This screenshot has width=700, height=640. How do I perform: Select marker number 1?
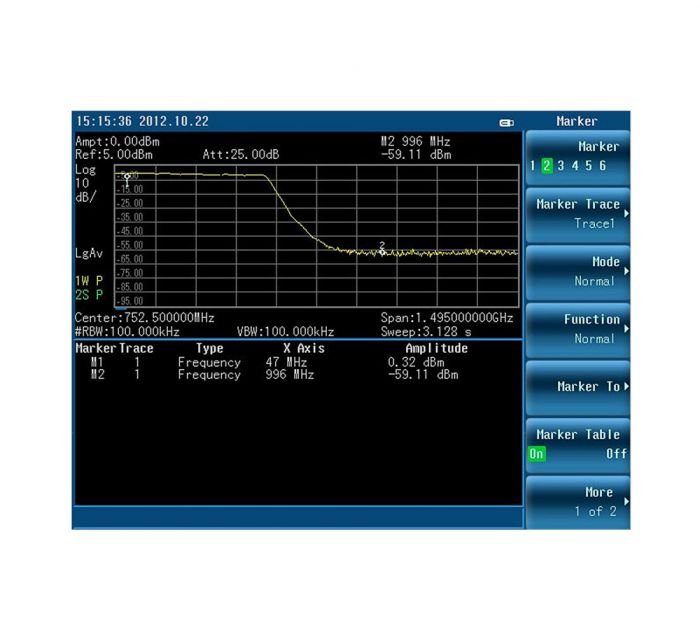point(534,166)
